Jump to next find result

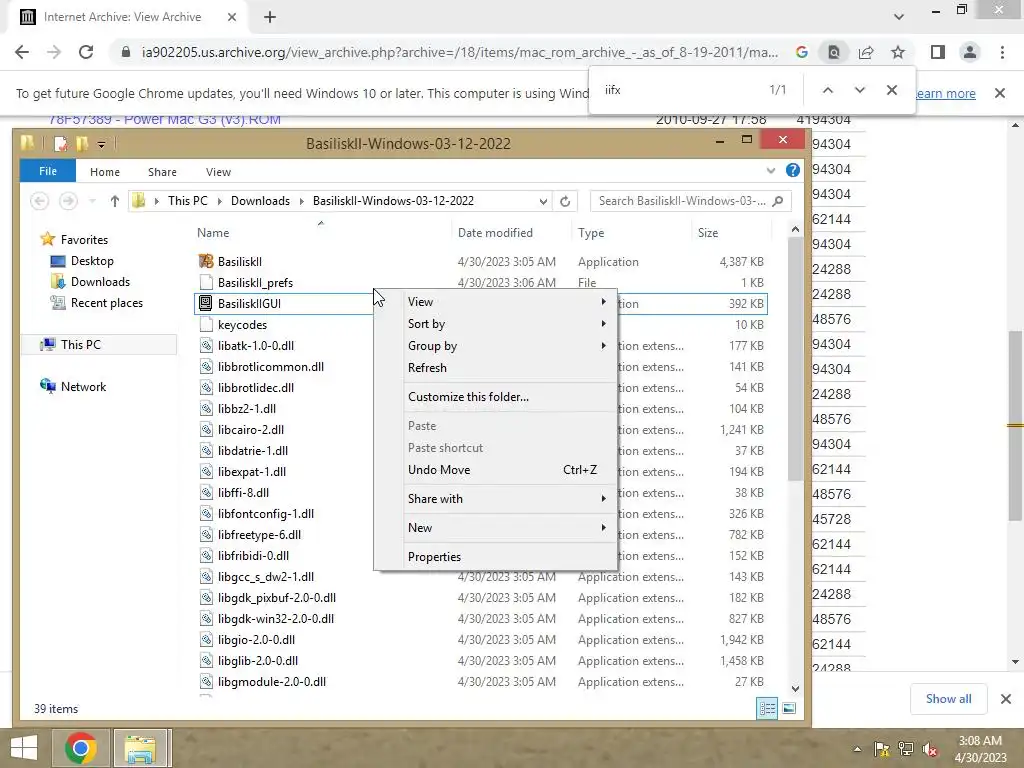[x=859, y=90]
